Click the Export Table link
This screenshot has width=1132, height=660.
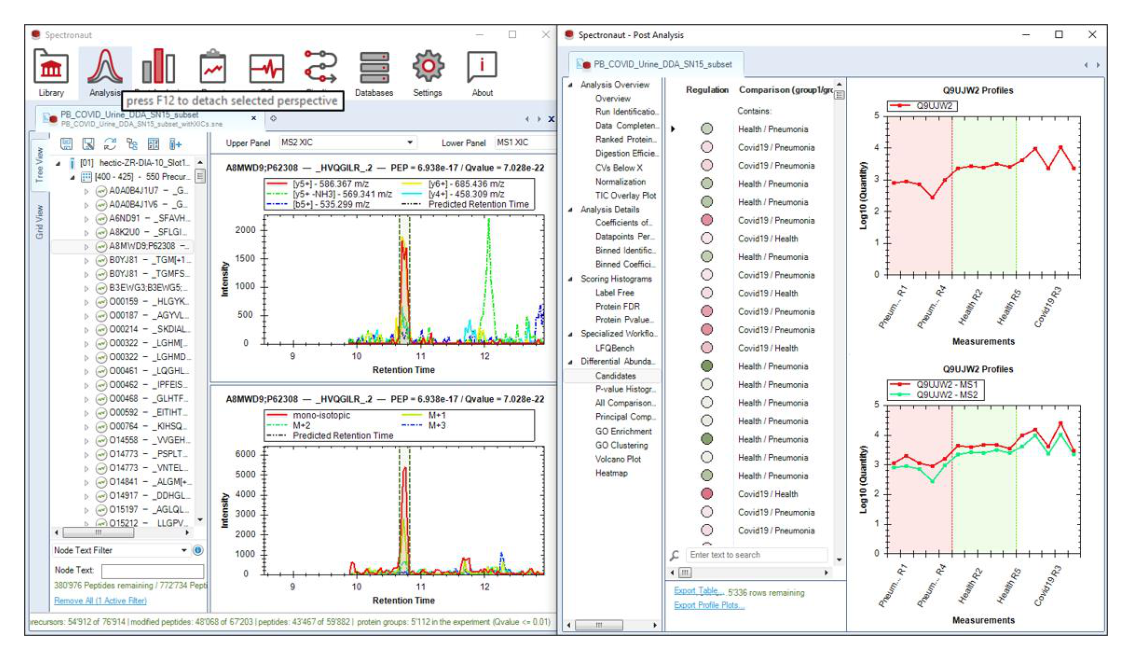[699, 591]
